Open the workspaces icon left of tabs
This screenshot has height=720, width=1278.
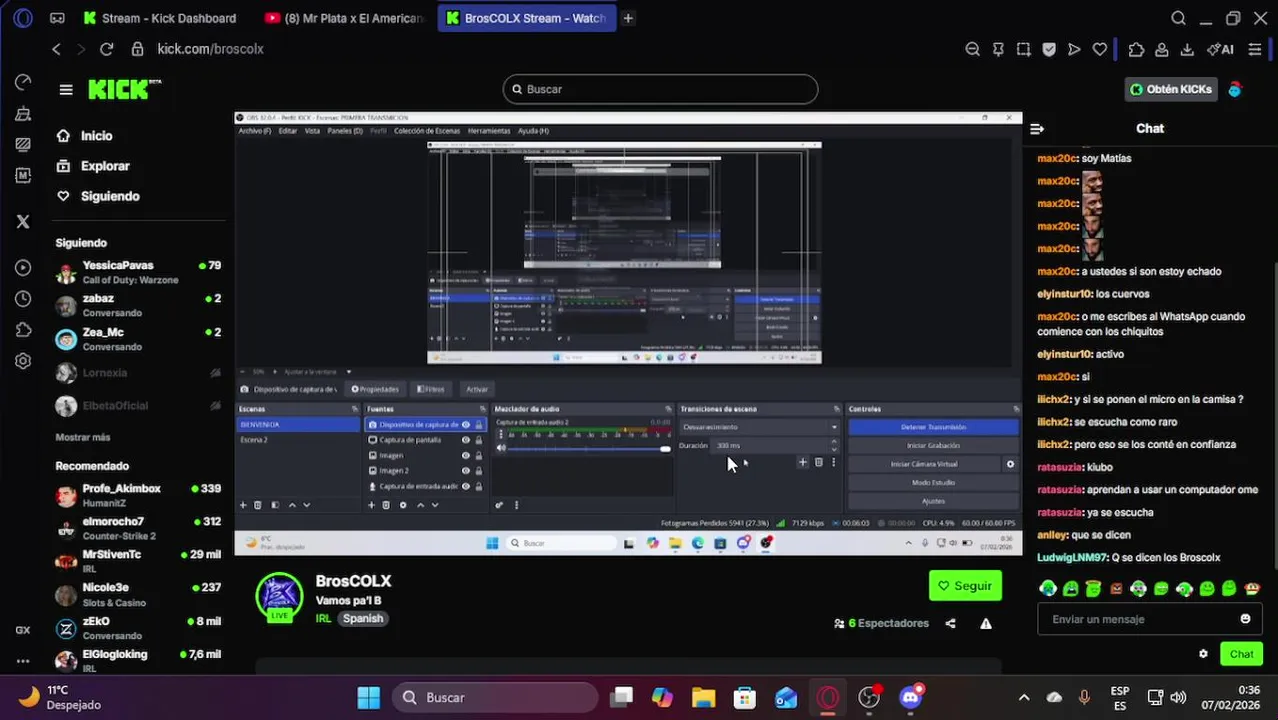(57, 18)
